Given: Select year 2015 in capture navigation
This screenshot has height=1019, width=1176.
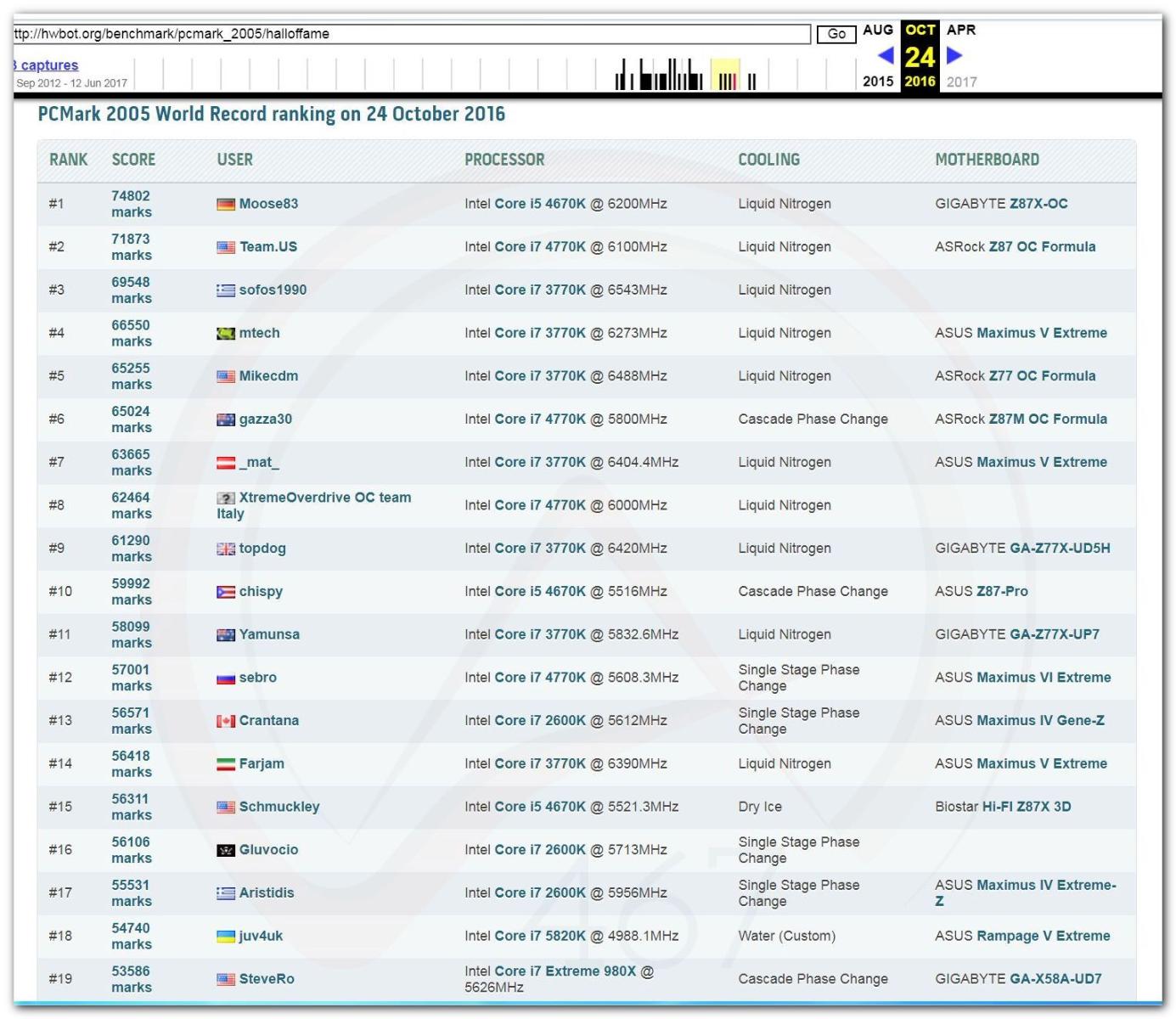Looking at the screenshot, I should point(878,82).
